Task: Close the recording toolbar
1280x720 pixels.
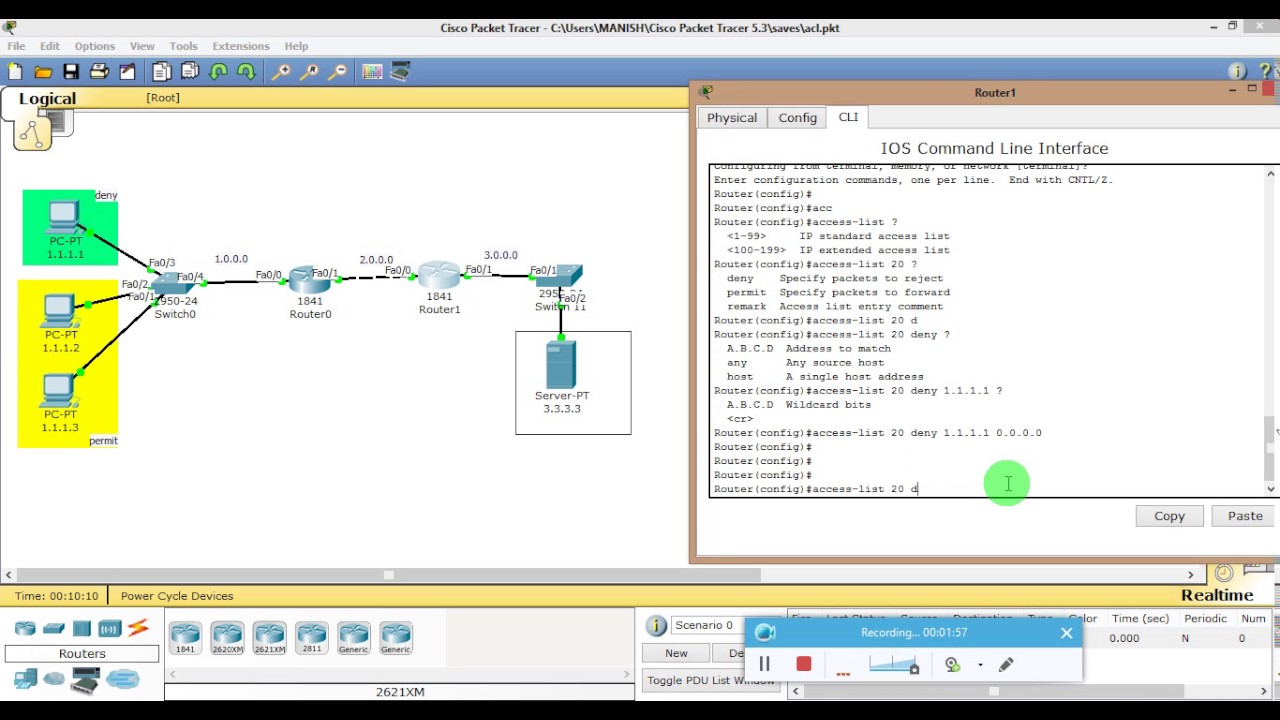Action: tap(1066, 633)
